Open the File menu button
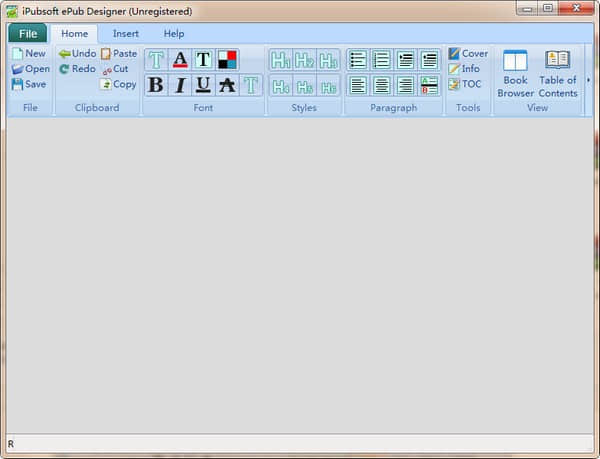 (28, 34)
